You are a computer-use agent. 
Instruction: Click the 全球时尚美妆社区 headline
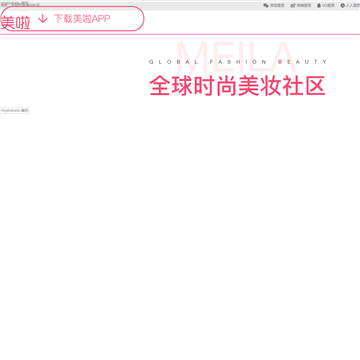click(x=237, y=86)
